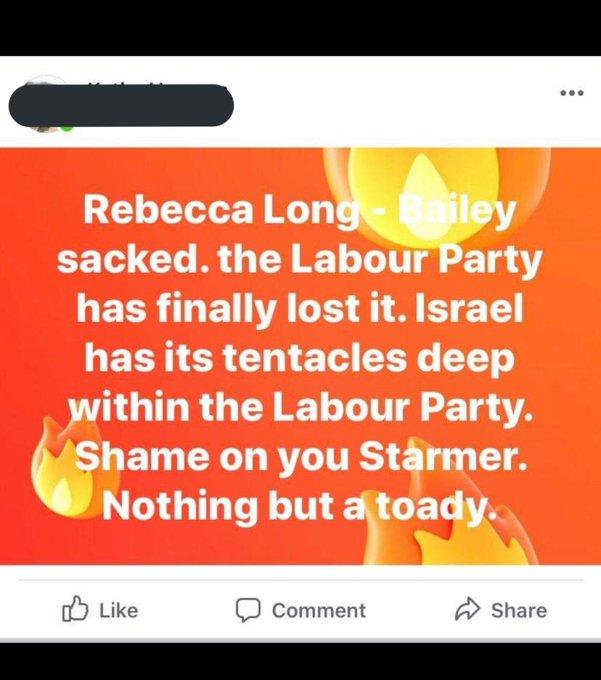Click the "within the Labour Party." line
Viewport: 601px width, 680px height.
299,406
